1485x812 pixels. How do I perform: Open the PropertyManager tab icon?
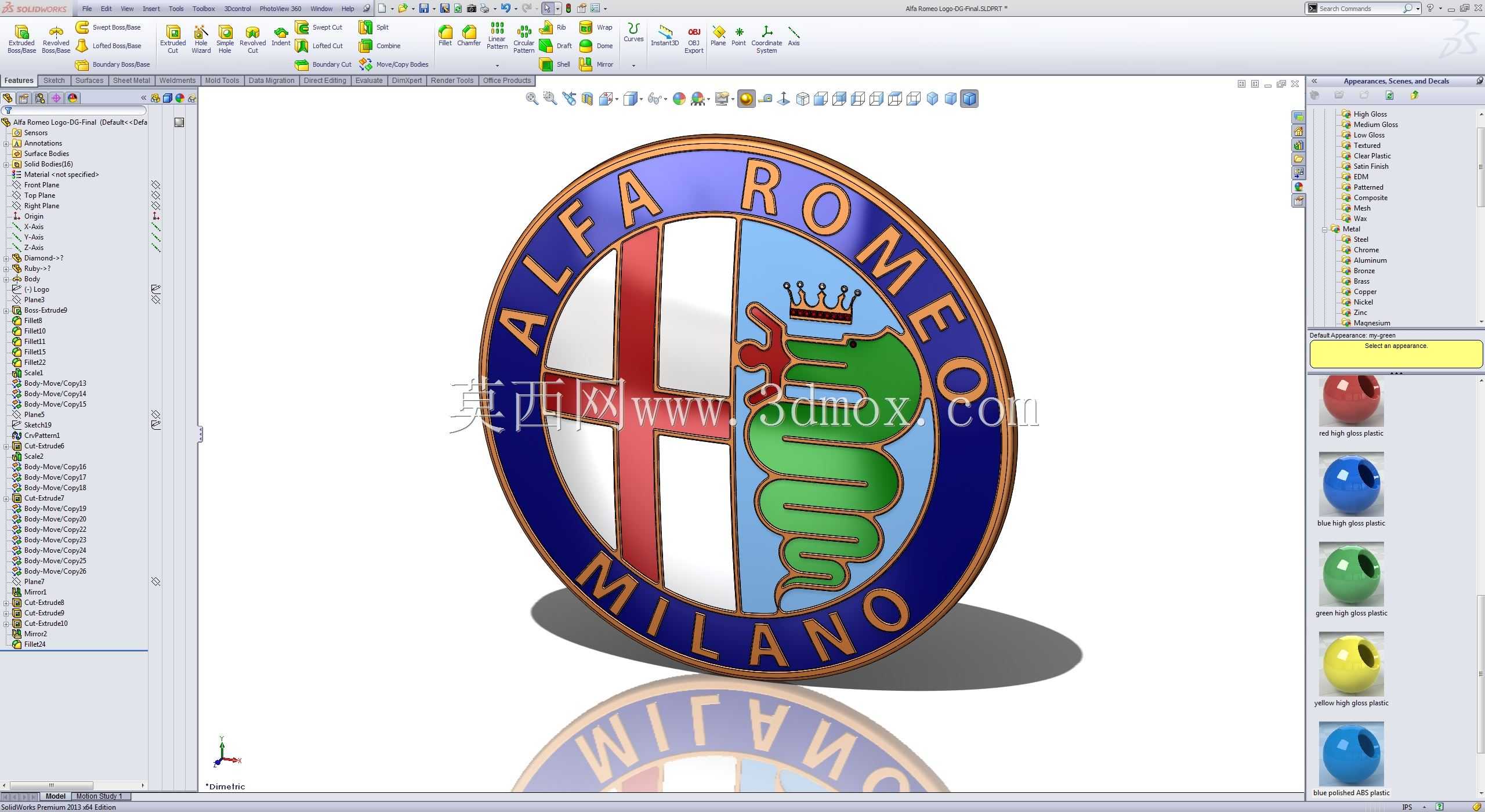[x=24, y=98]
